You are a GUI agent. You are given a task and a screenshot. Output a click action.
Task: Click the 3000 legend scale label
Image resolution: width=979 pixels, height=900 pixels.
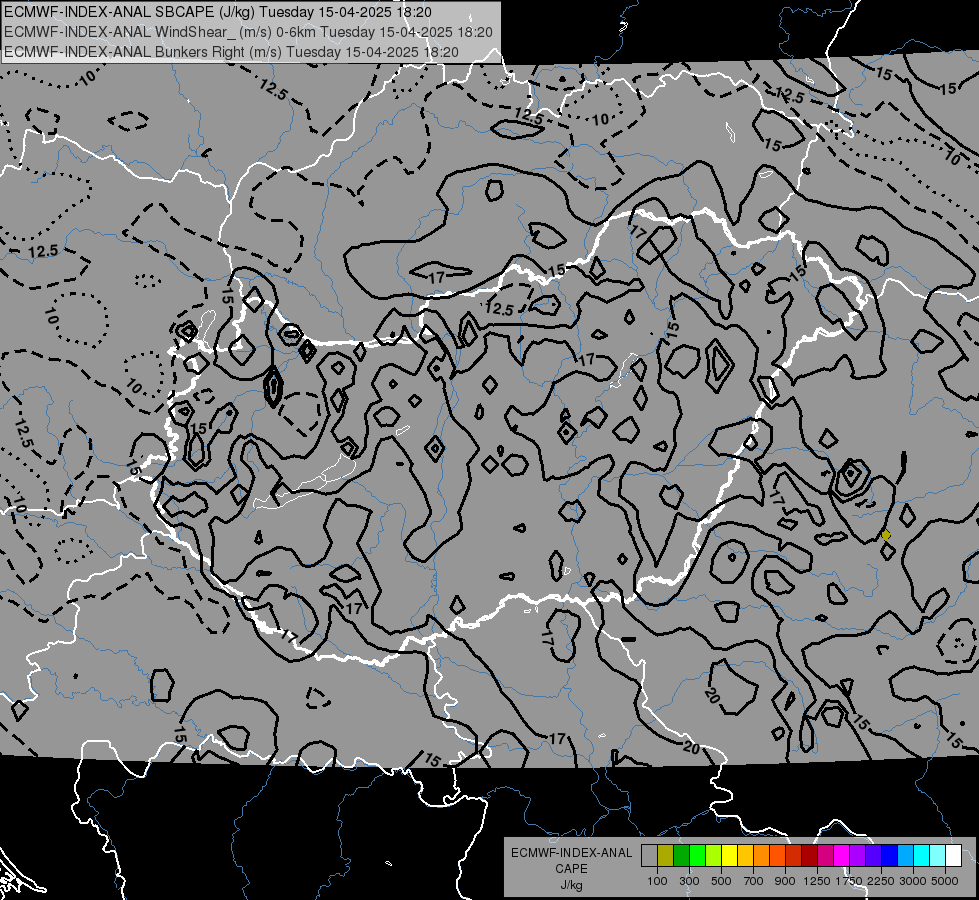[x=913, y=881]
